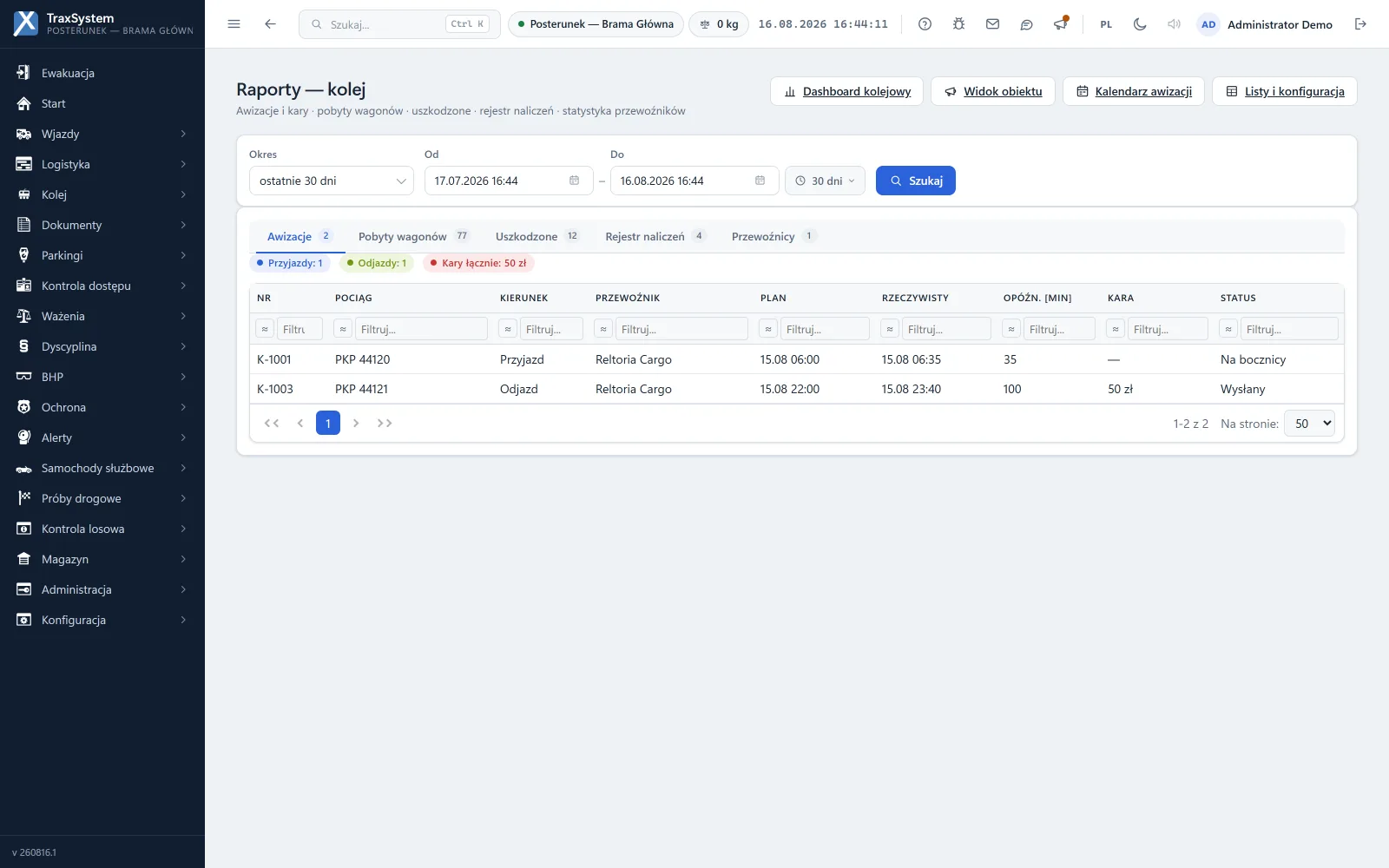Switch language via PL button

[1106, 24]
